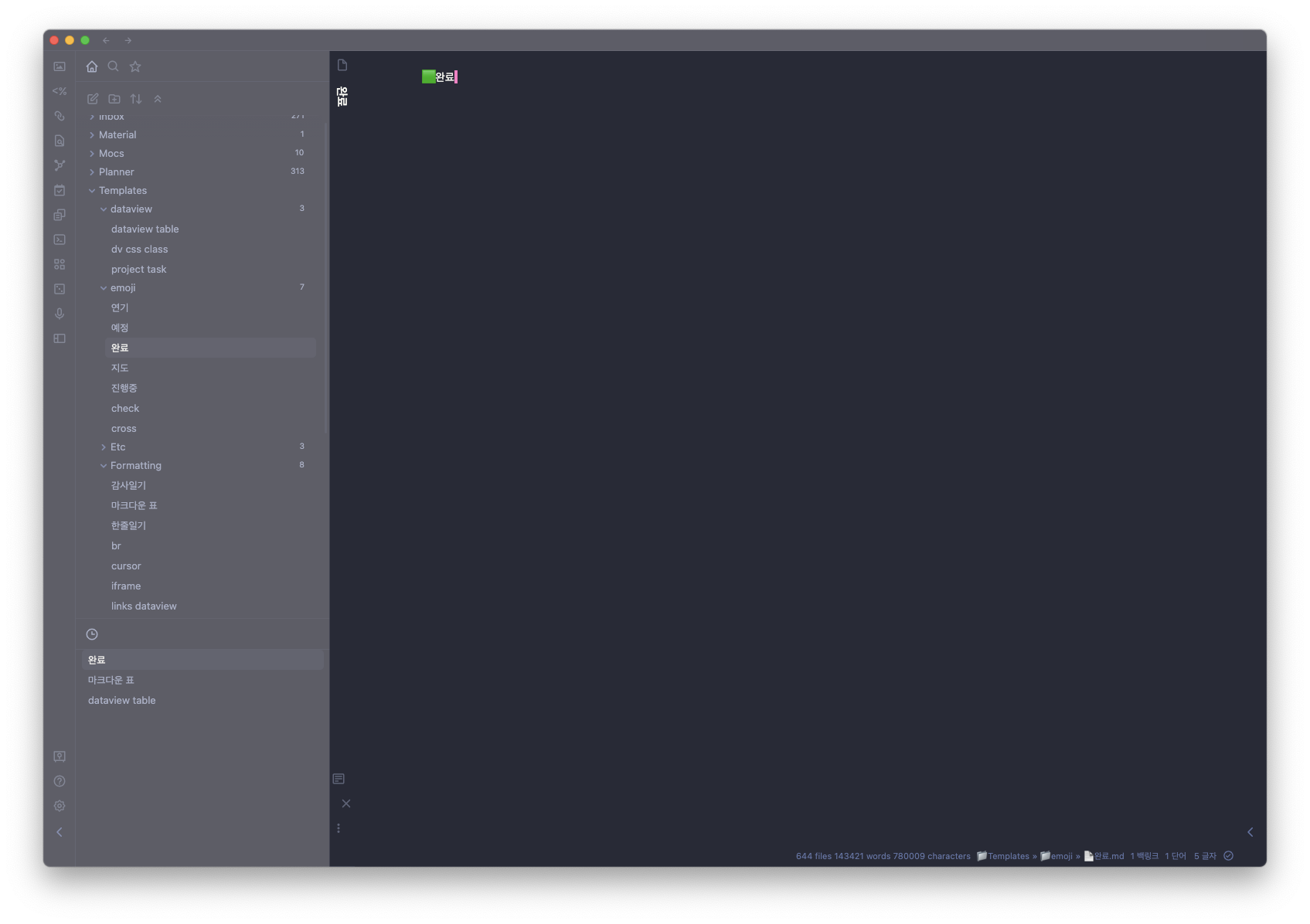Screen dimensions: 1310x924
Task: Change file sort order icon
Action: click(x=136, y=99)
